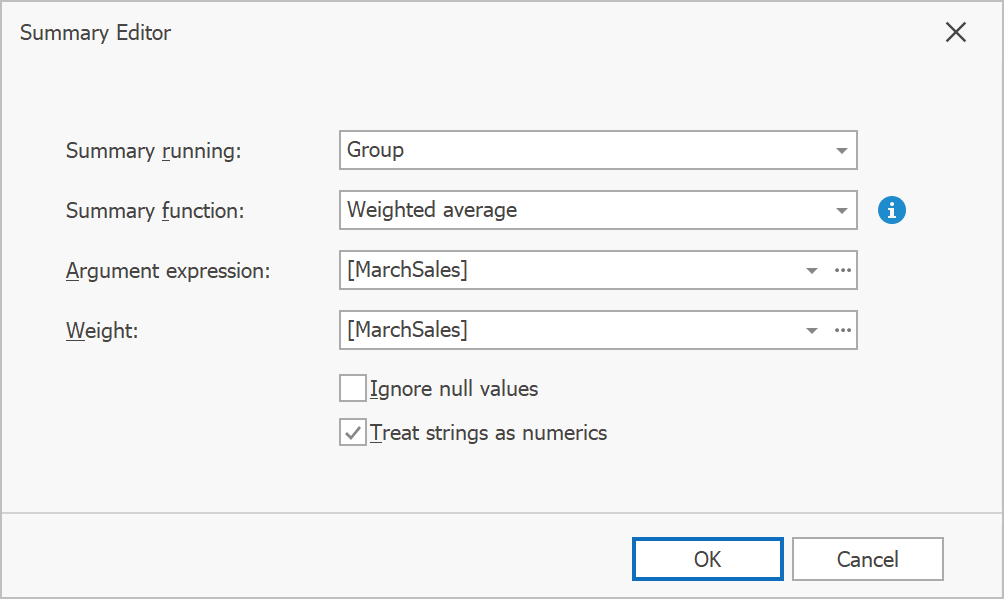
Task: Click the Group value in Summary running box
Action: pyautogui.click(x=376, y=150)
